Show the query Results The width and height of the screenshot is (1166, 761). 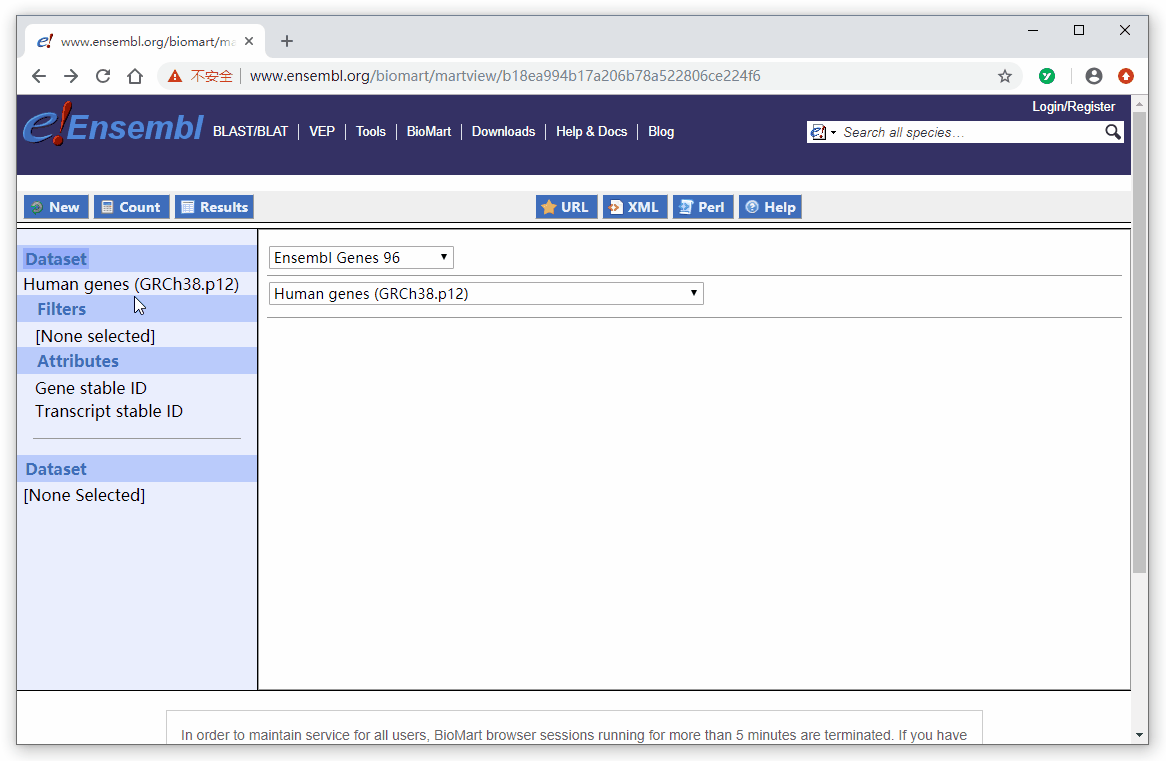pos(214,207)
